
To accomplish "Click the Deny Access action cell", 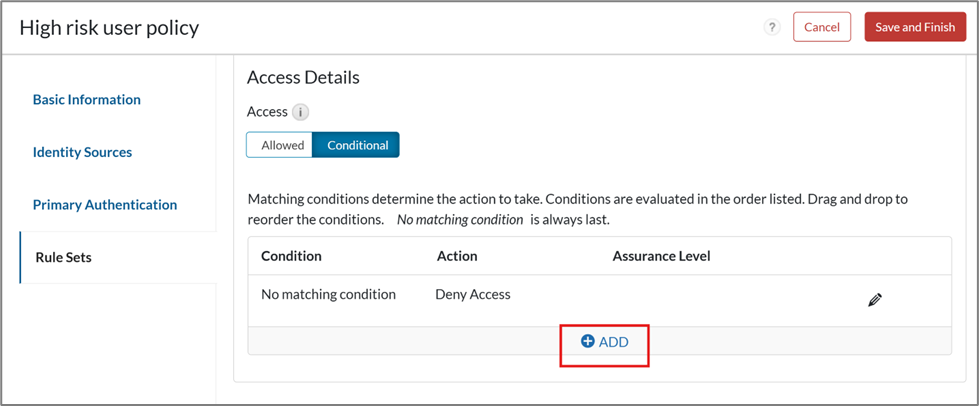I will tap(473, 295).
